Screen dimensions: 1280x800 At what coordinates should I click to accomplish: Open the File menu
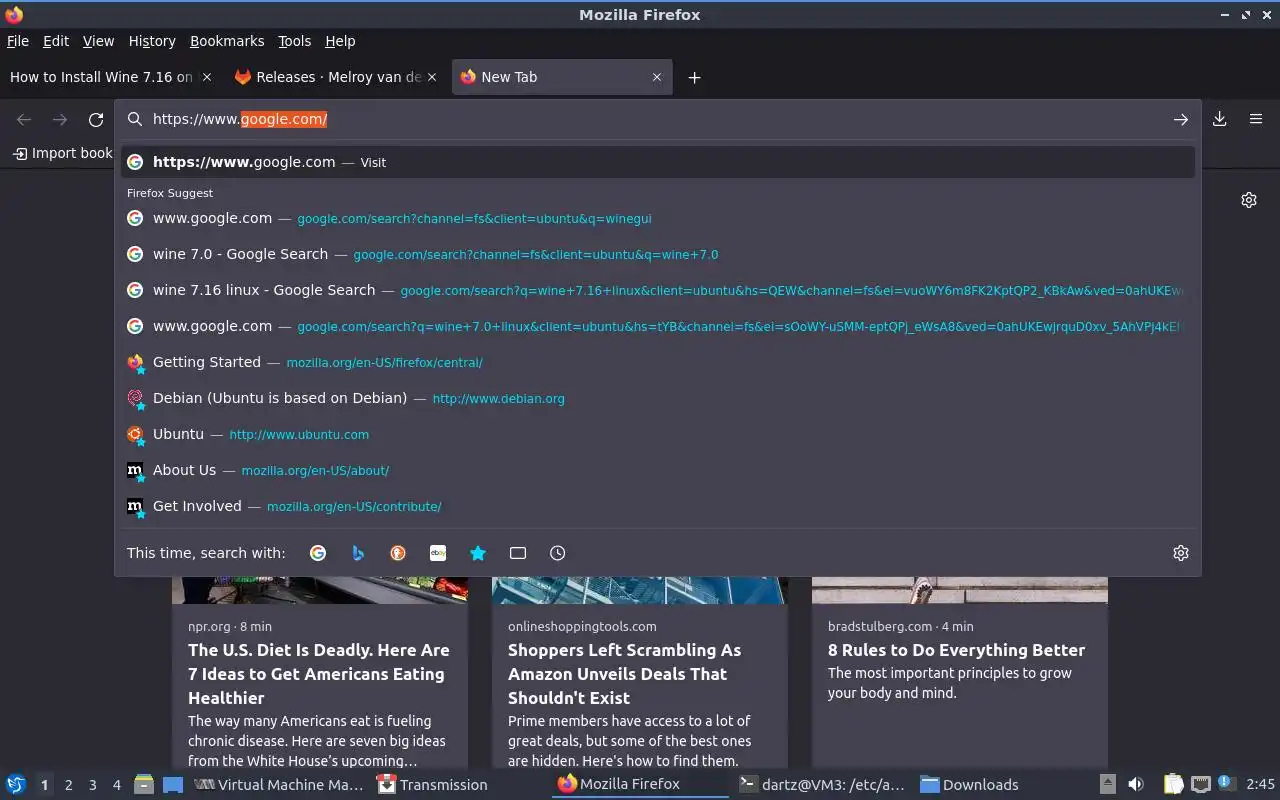coord(18,41)
